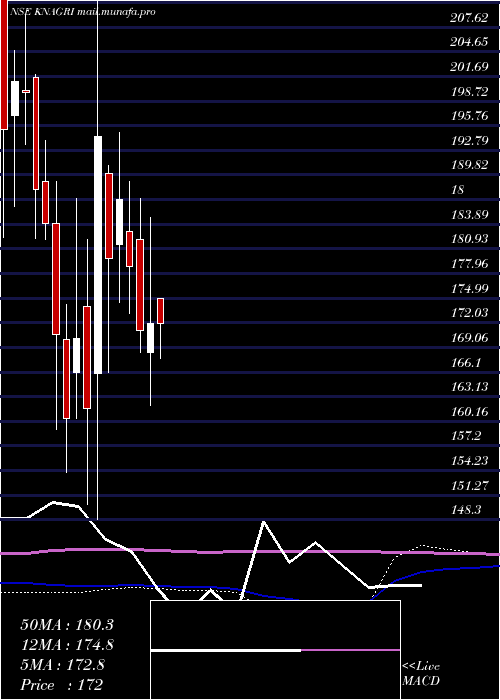Click the 174.99 price level label
500x700 pixels.
[470, 289]
